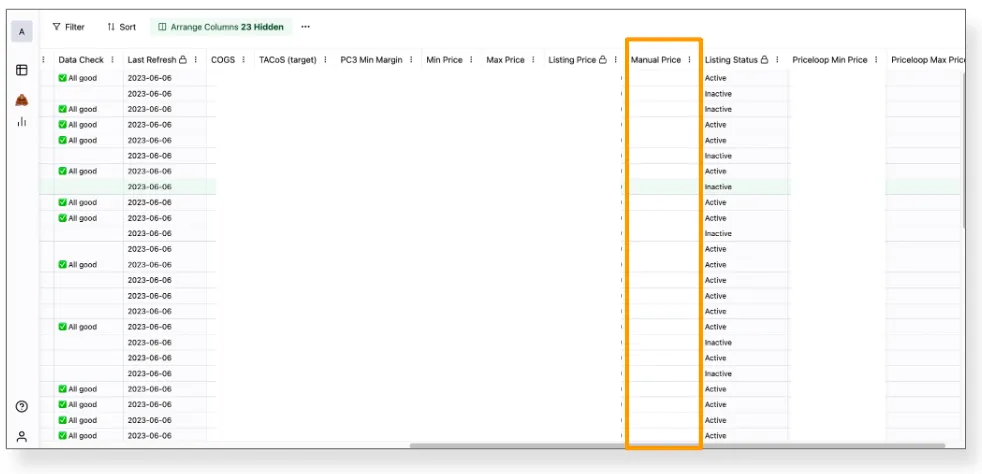The width and height of the screenshot is (982, 474).
Task: Open Arrange Columns with 23 Hidden
Action: tap(221, 27)
